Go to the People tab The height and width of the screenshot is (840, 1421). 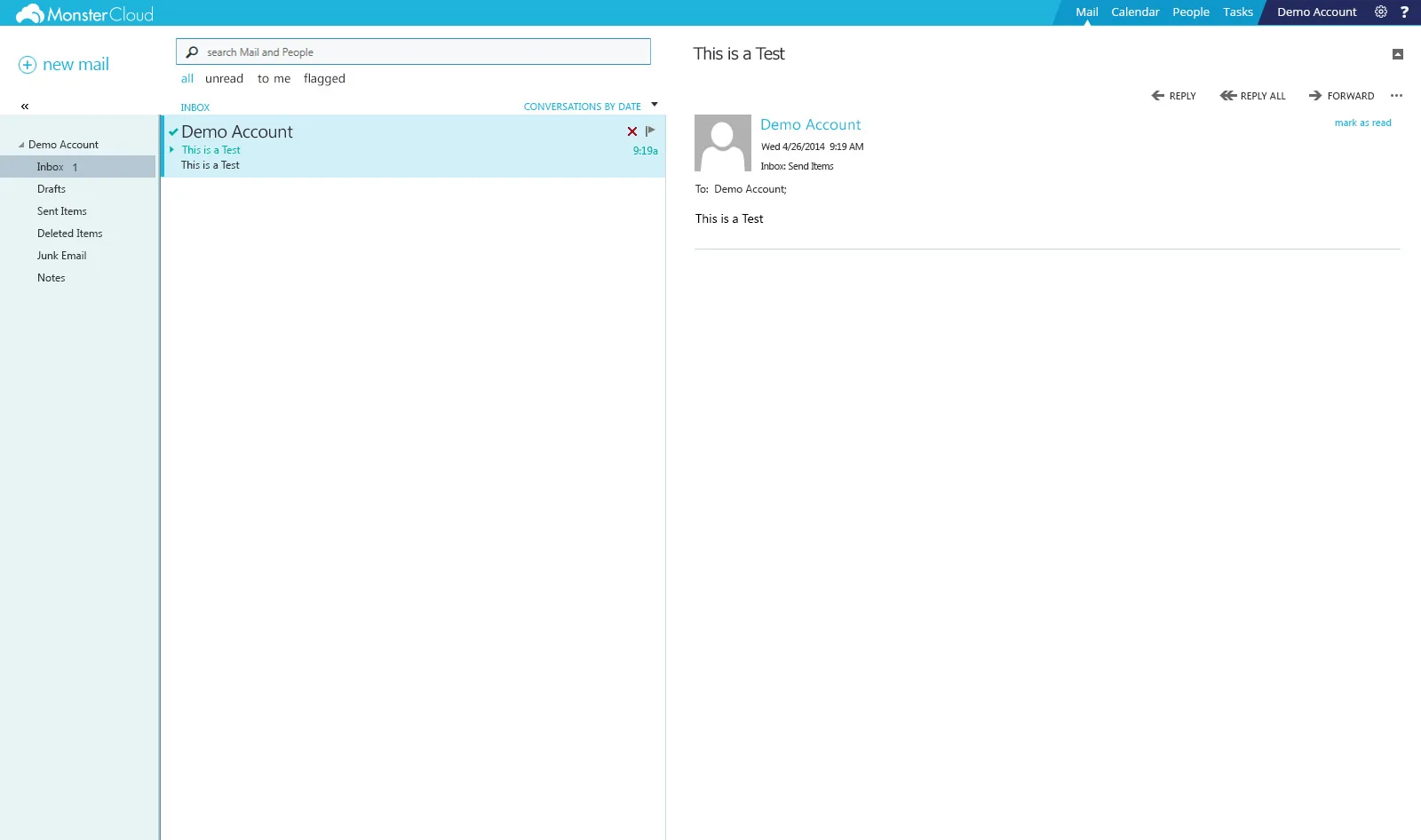[x=1191, y=12]
